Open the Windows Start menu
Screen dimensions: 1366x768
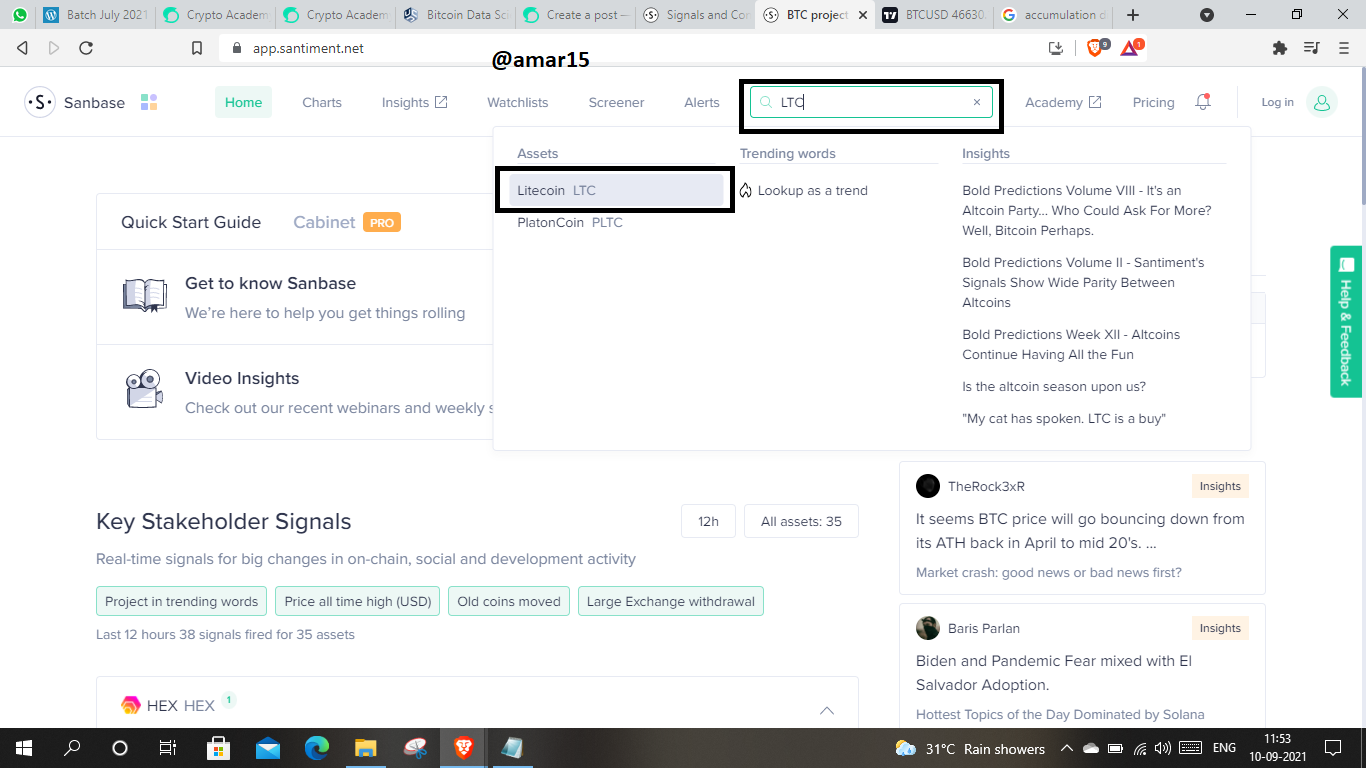point(24,748)
